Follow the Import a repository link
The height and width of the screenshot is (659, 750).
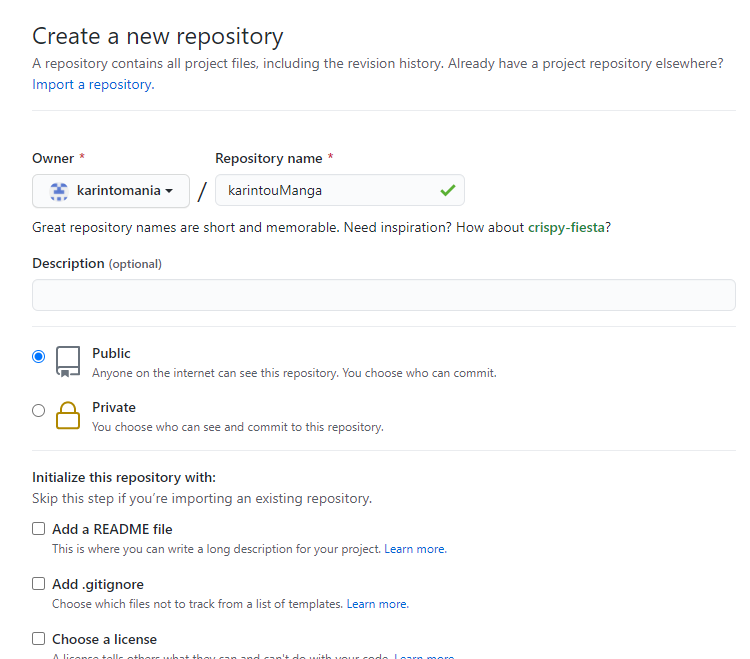[93, 85]
